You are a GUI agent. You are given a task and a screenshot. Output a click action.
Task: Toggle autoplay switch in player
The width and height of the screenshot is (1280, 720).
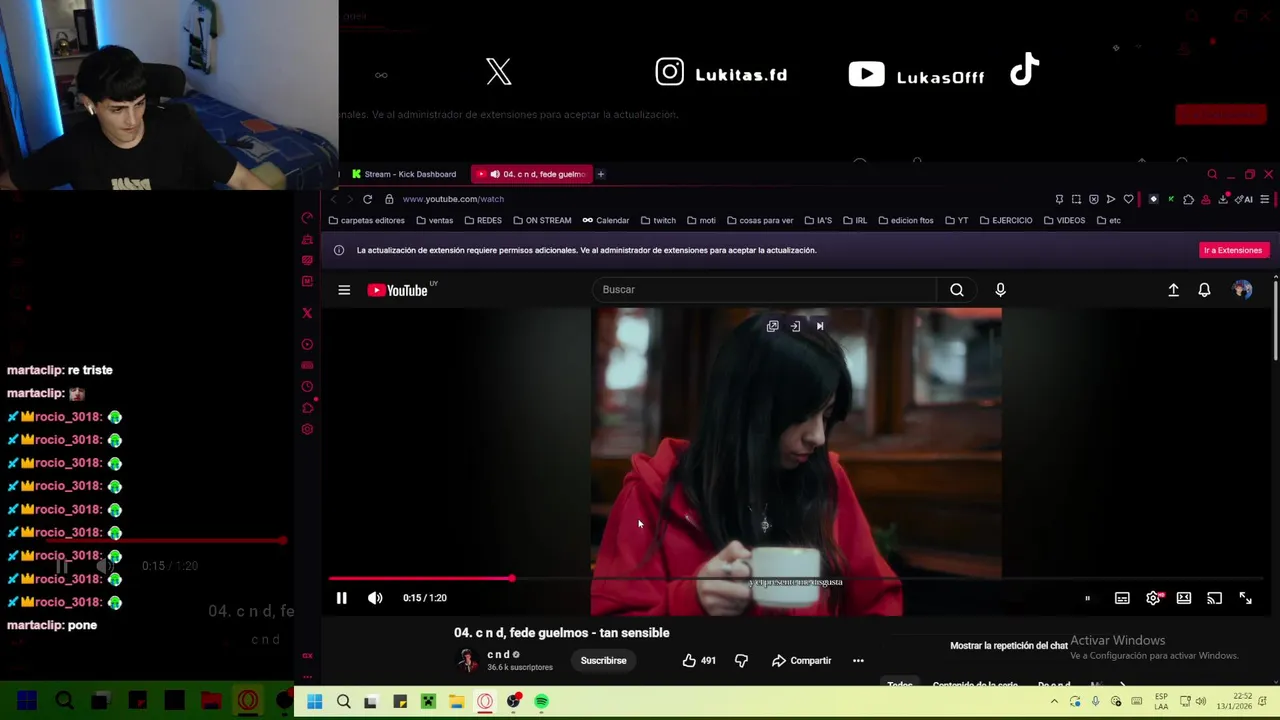click(x=1087, y=598)
